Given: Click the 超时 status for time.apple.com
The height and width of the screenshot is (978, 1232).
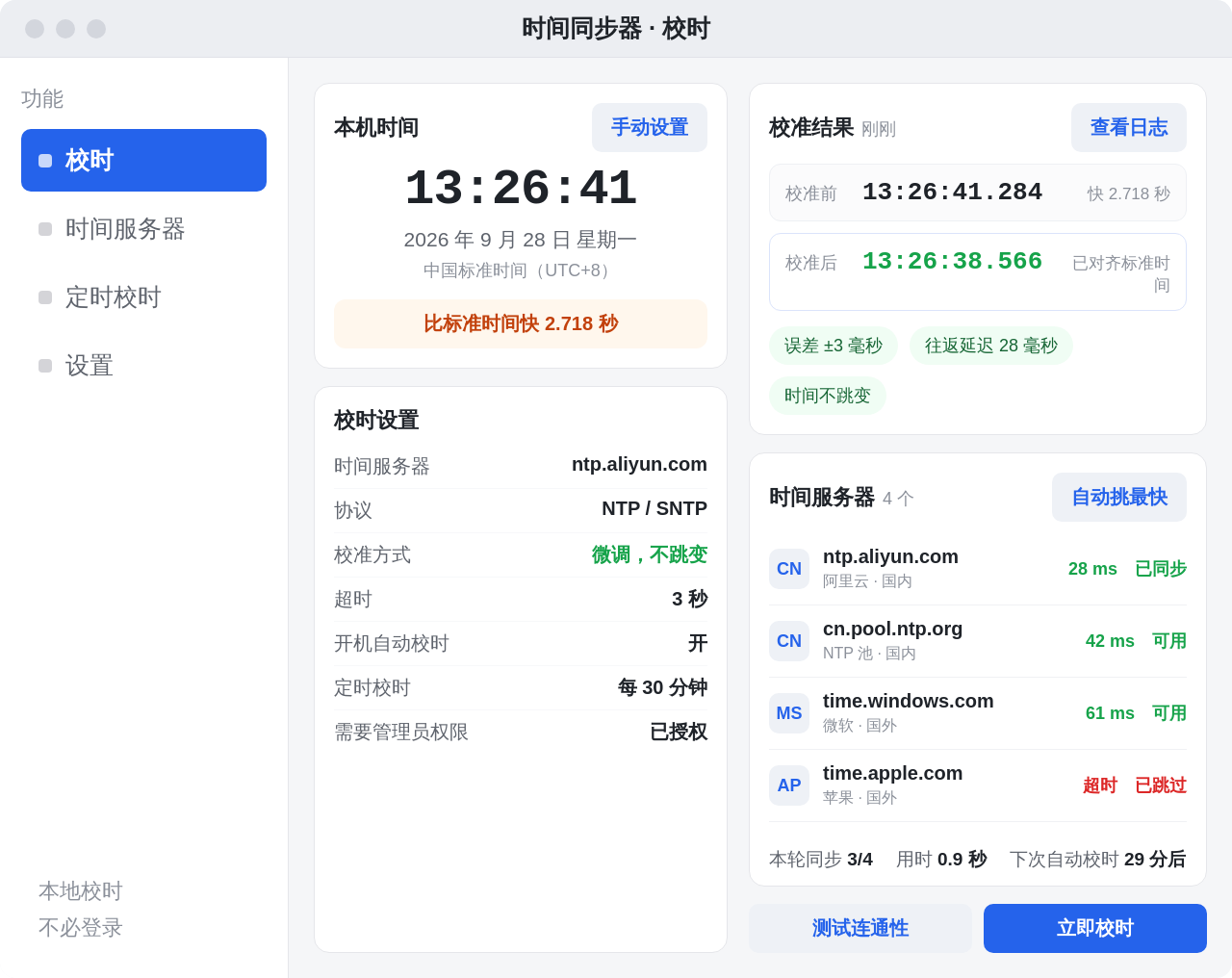Looking at the screenshot, I should pos(1100,785).
